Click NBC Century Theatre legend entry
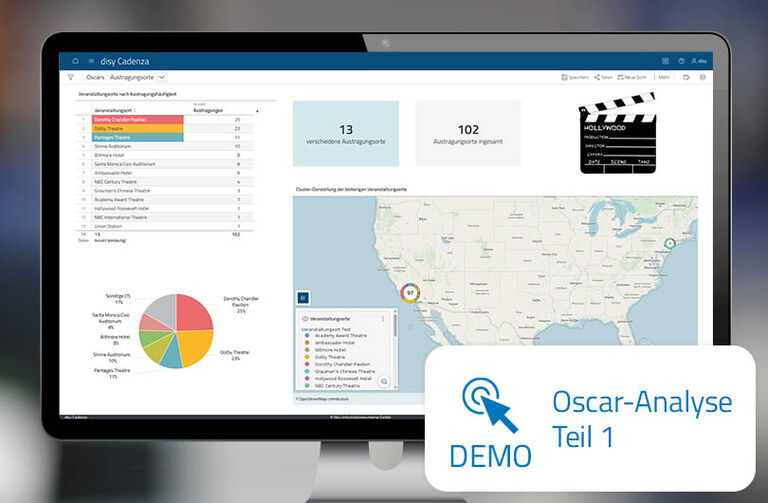 (x=333, y=386)
